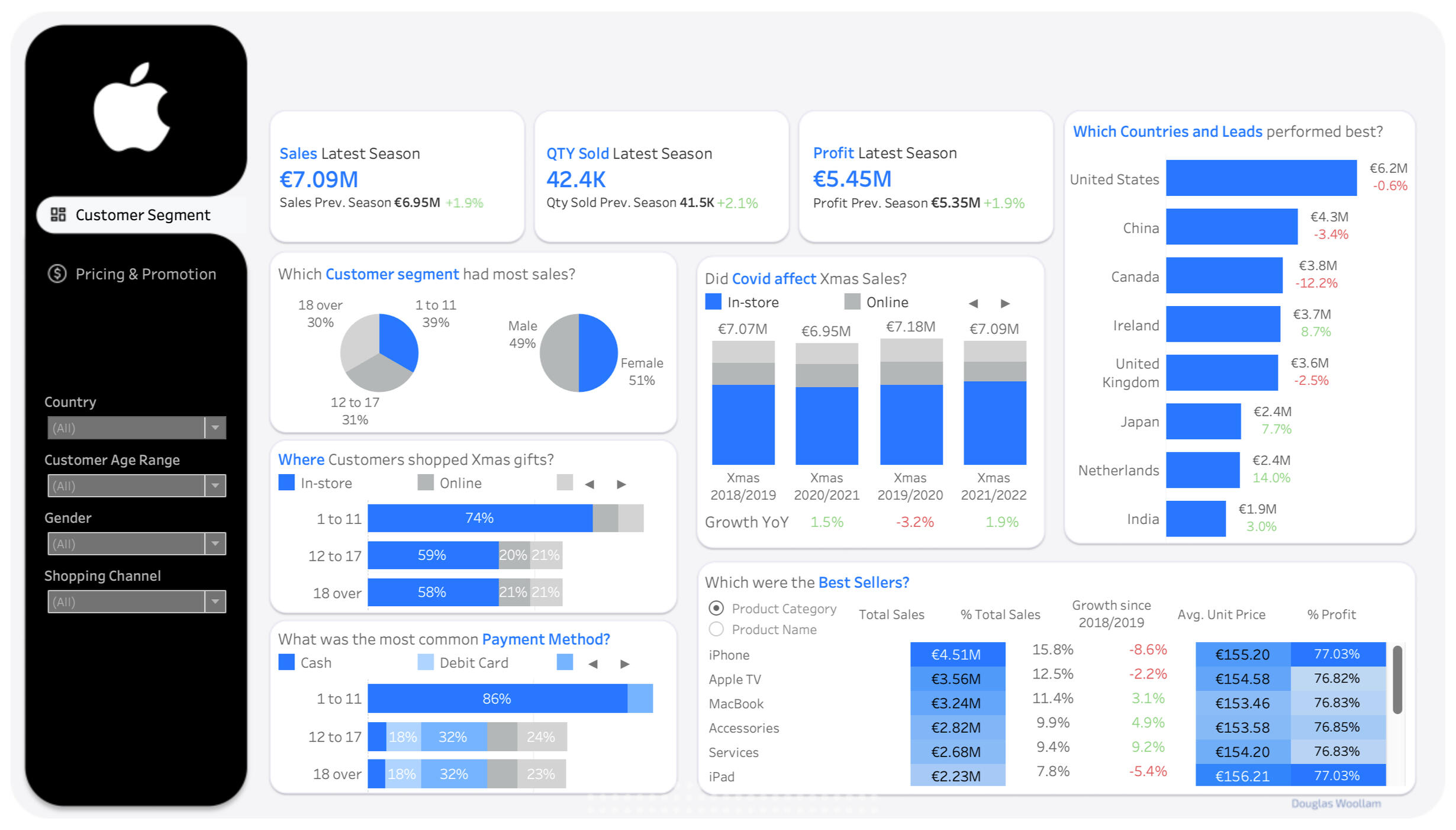Click the Pricing & Promotion dollar icon
Screen dimensions: 1456x830
(57, 274)
